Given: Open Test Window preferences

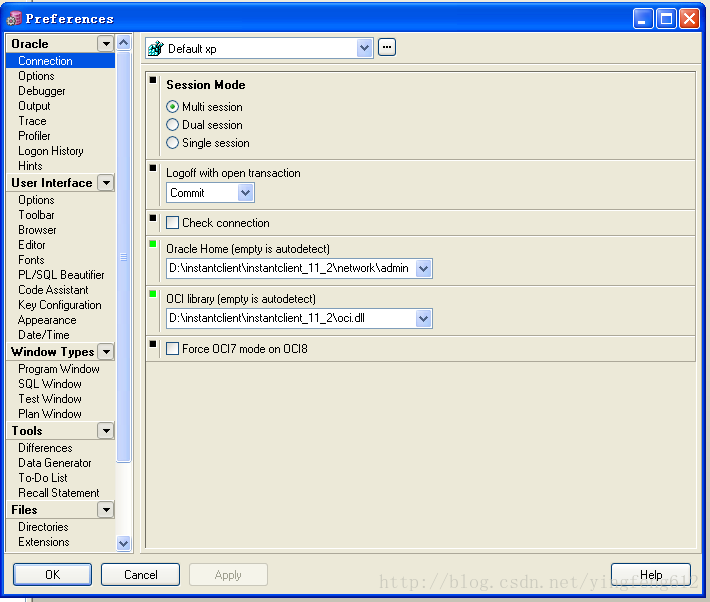Looking at the screenshot, I should coord(50,399).
